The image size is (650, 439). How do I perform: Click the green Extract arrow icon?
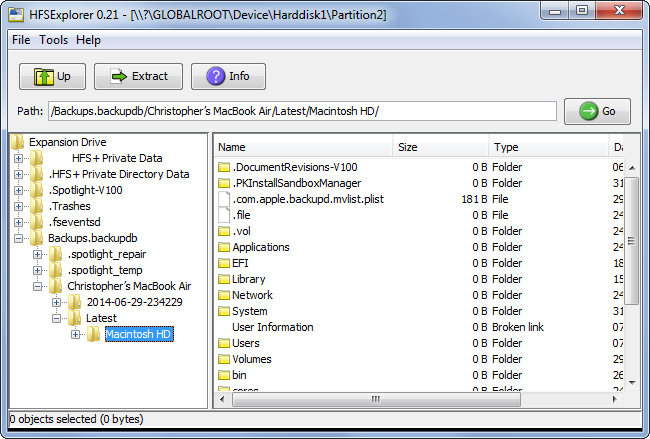(x=119, y=76)
